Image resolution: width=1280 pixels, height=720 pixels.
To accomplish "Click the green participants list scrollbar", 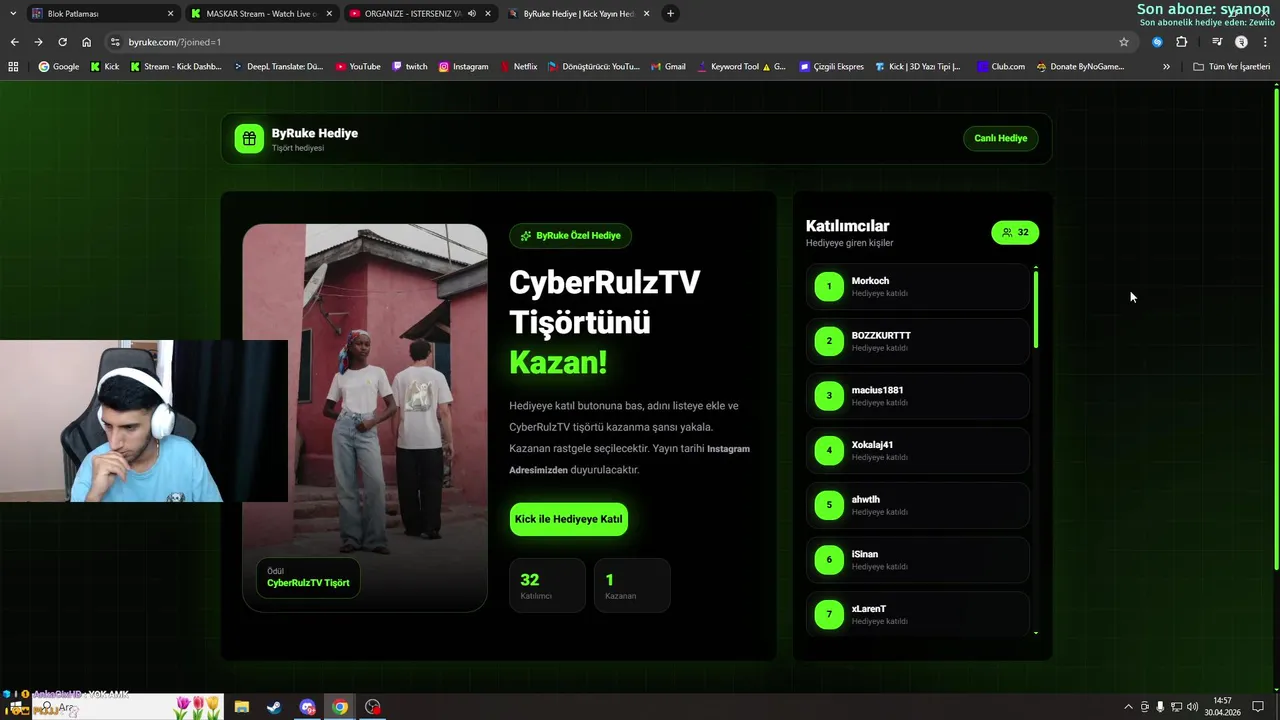I will [x=1036, y=309].
